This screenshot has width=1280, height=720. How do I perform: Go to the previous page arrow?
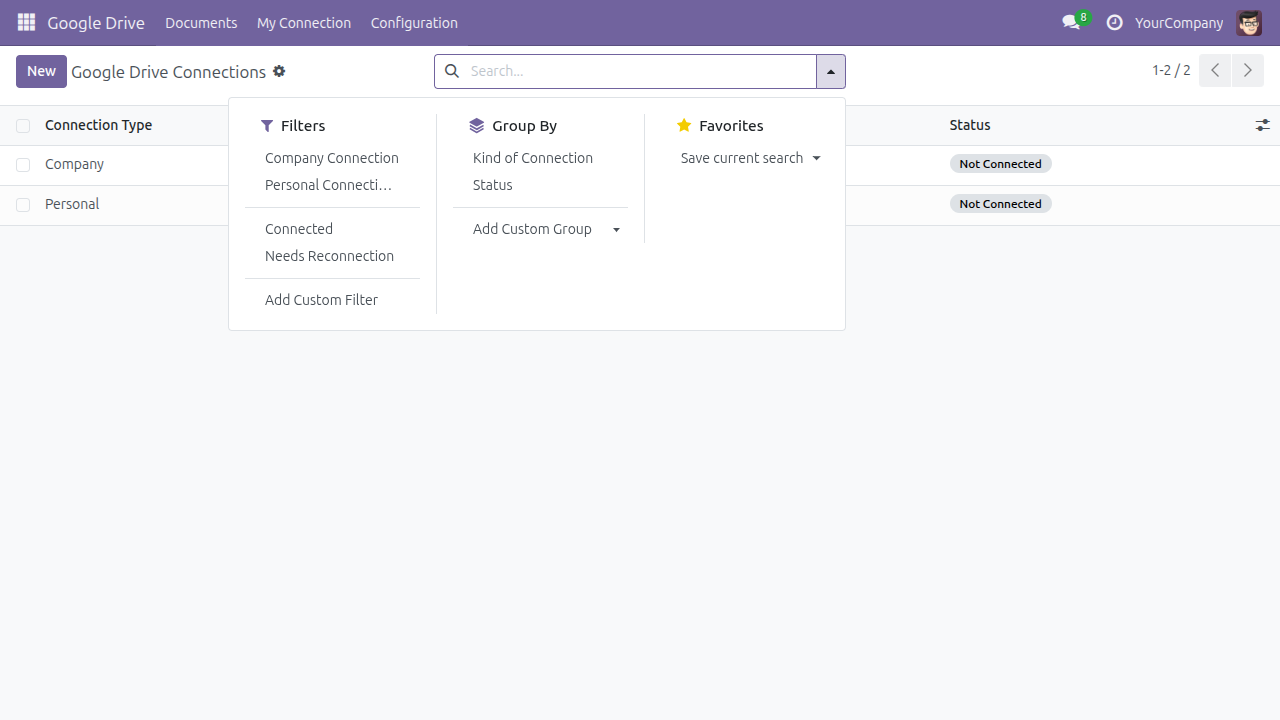1215,71
